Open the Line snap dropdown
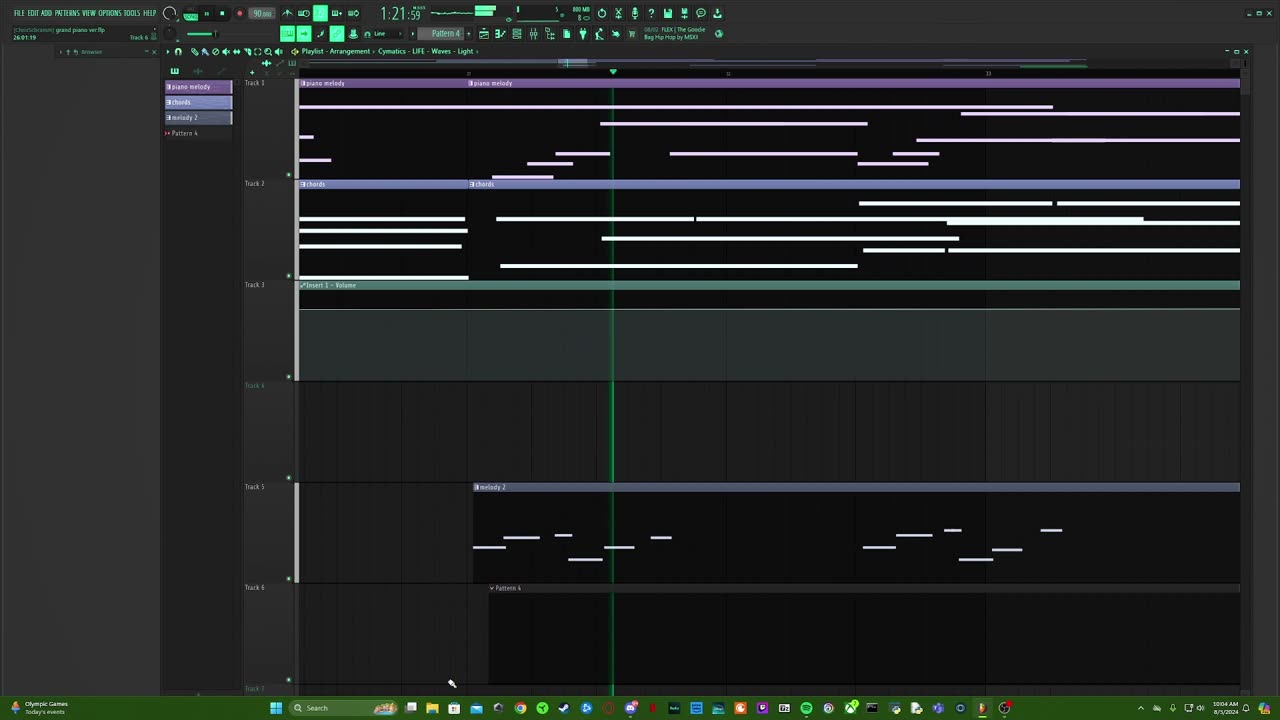Image resolution: width=1280 pixels, height=720 pixels. (383, 33)
